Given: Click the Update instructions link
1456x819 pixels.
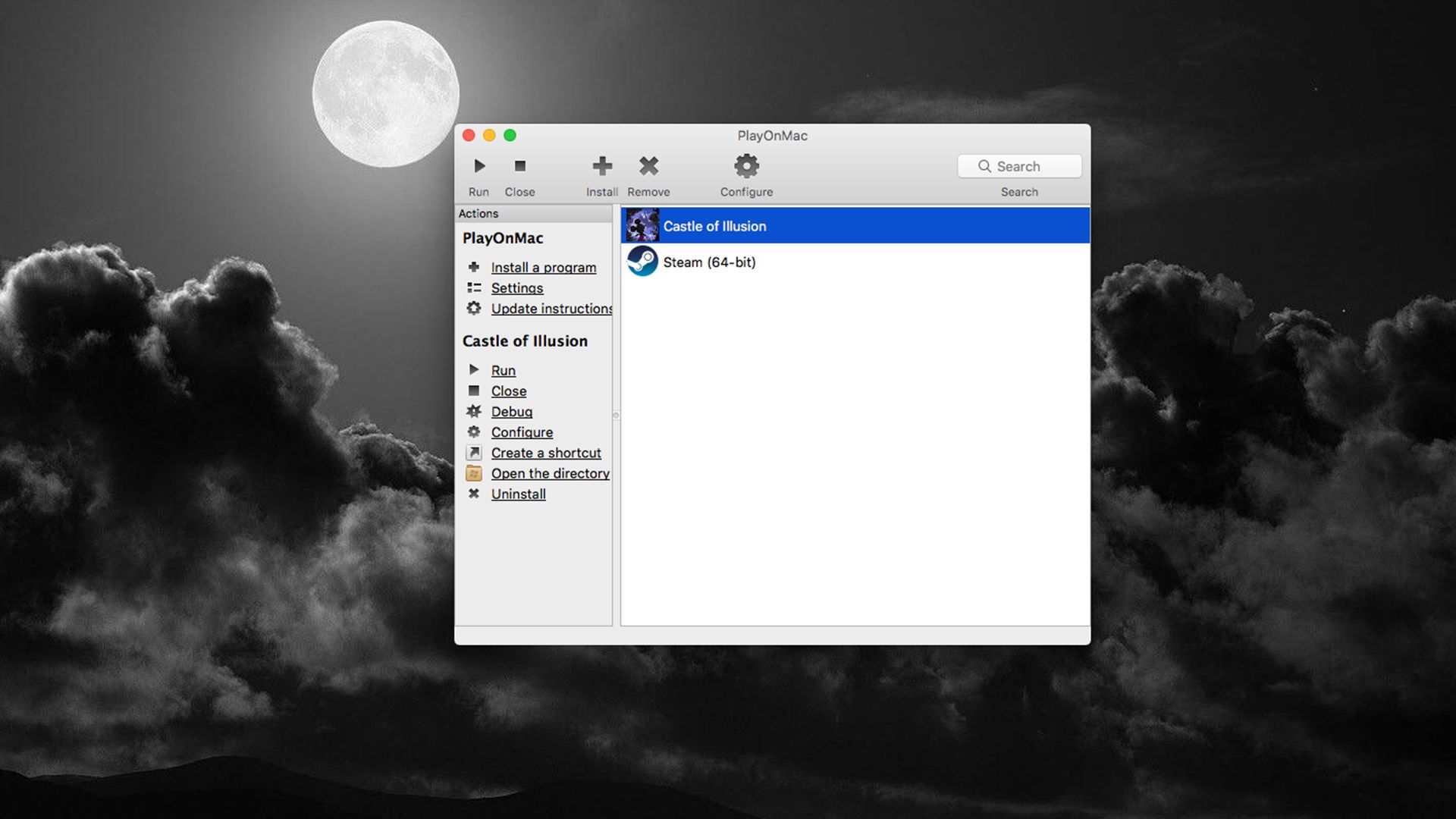Looking at the screenshot, I should tap(551, 309).
